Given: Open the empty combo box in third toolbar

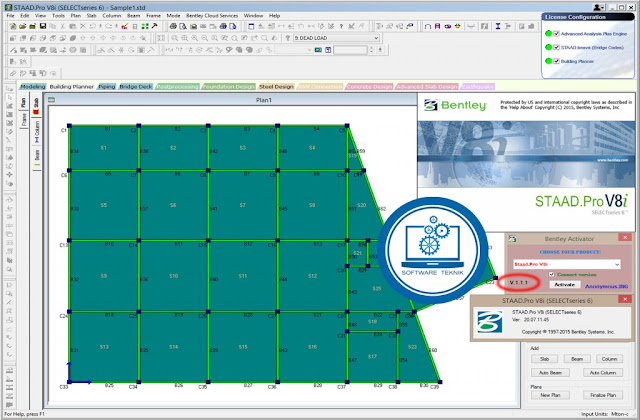Looking at the screenshot, I should coord(293,50).
